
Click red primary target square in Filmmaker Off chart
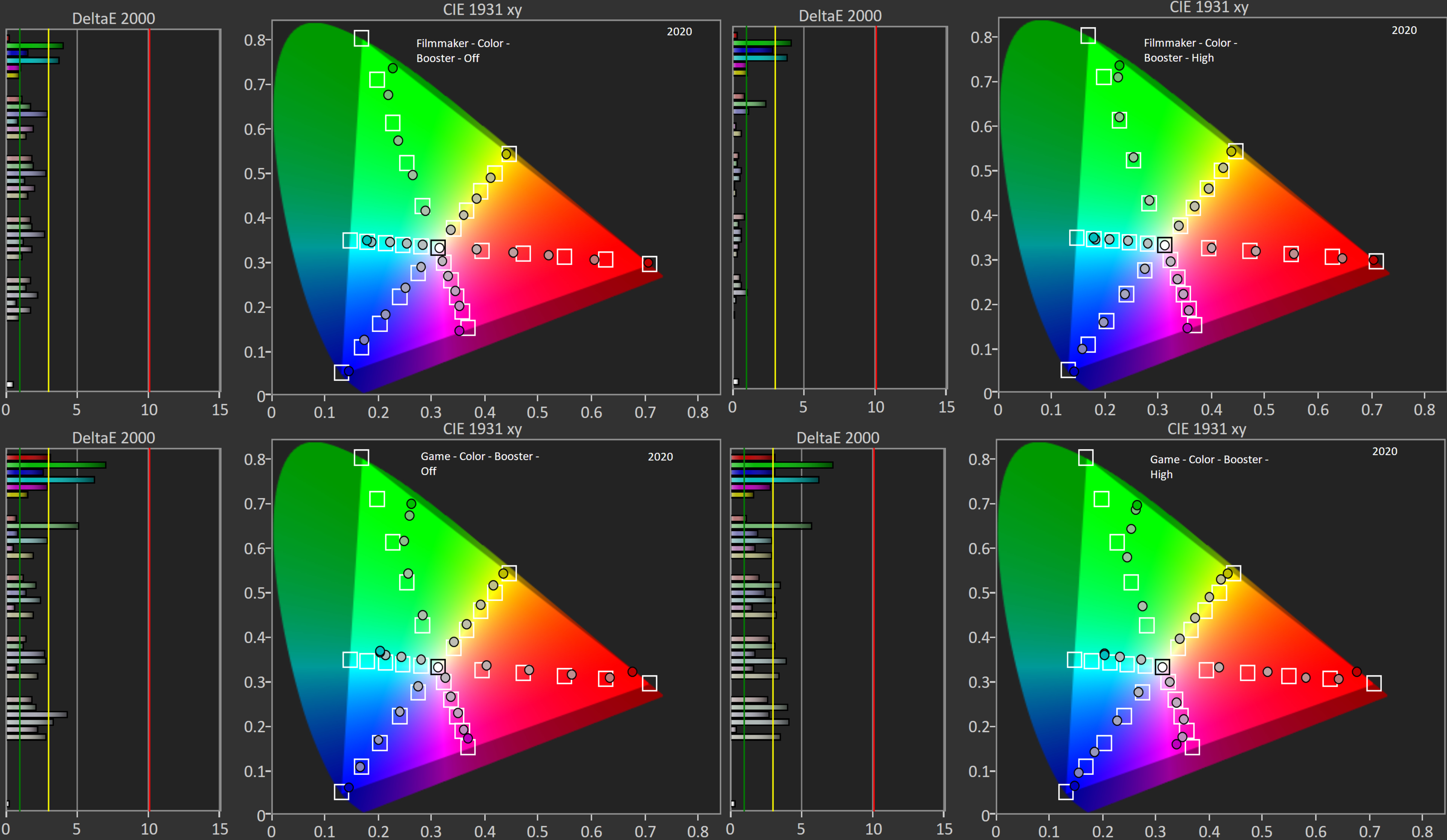(649, 264)
